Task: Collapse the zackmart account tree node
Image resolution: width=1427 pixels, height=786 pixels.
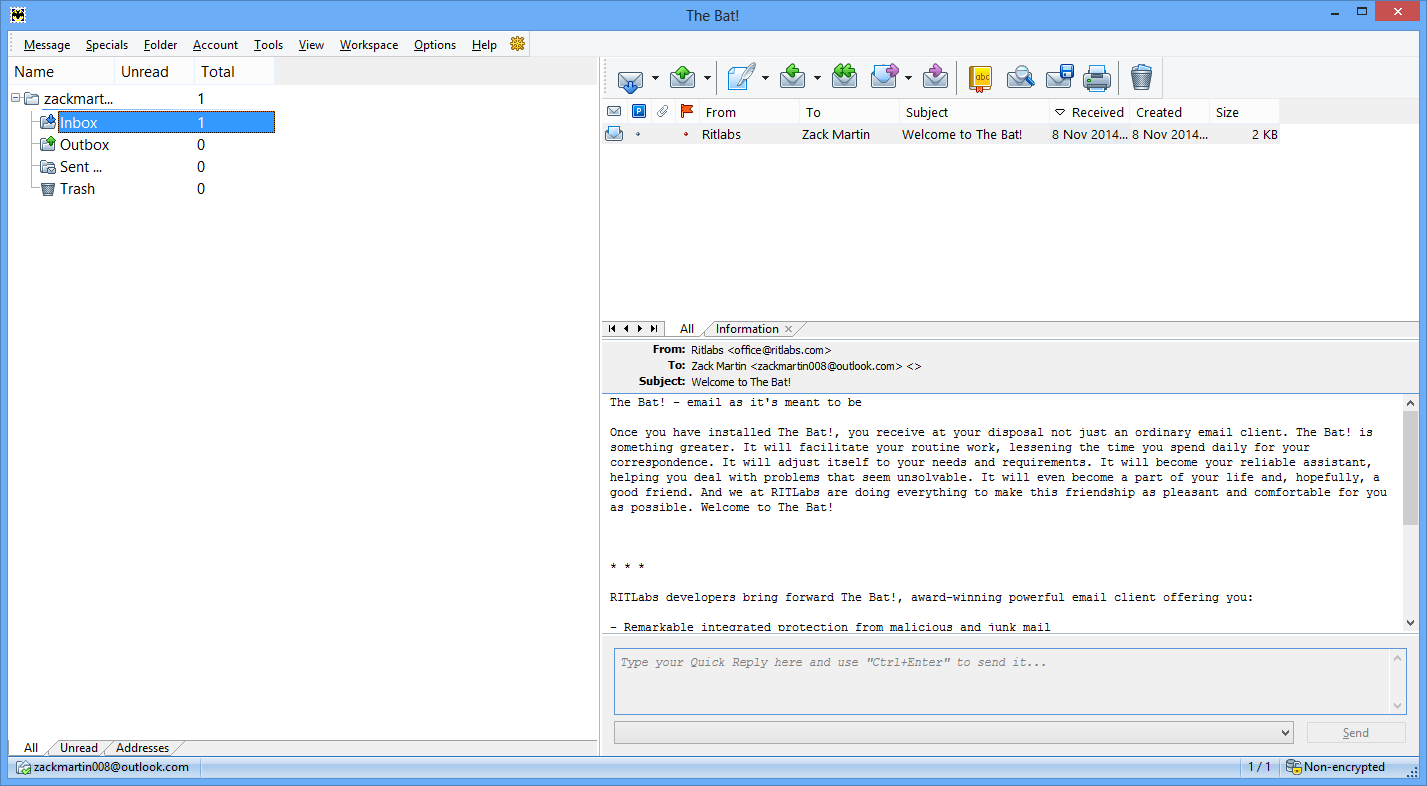Action: (x=16, y=99)
